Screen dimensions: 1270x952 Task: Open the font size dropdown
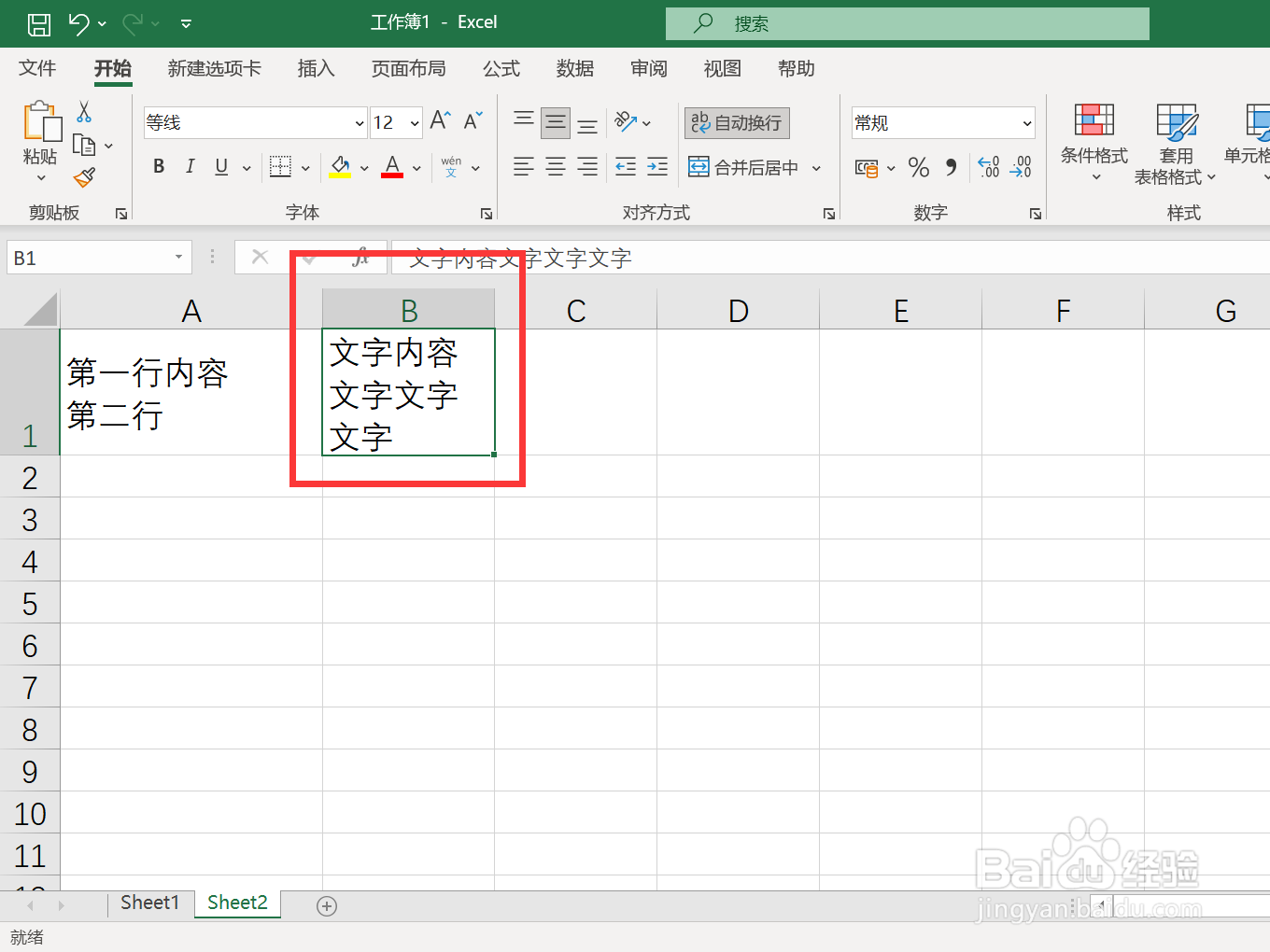point(414,122)
